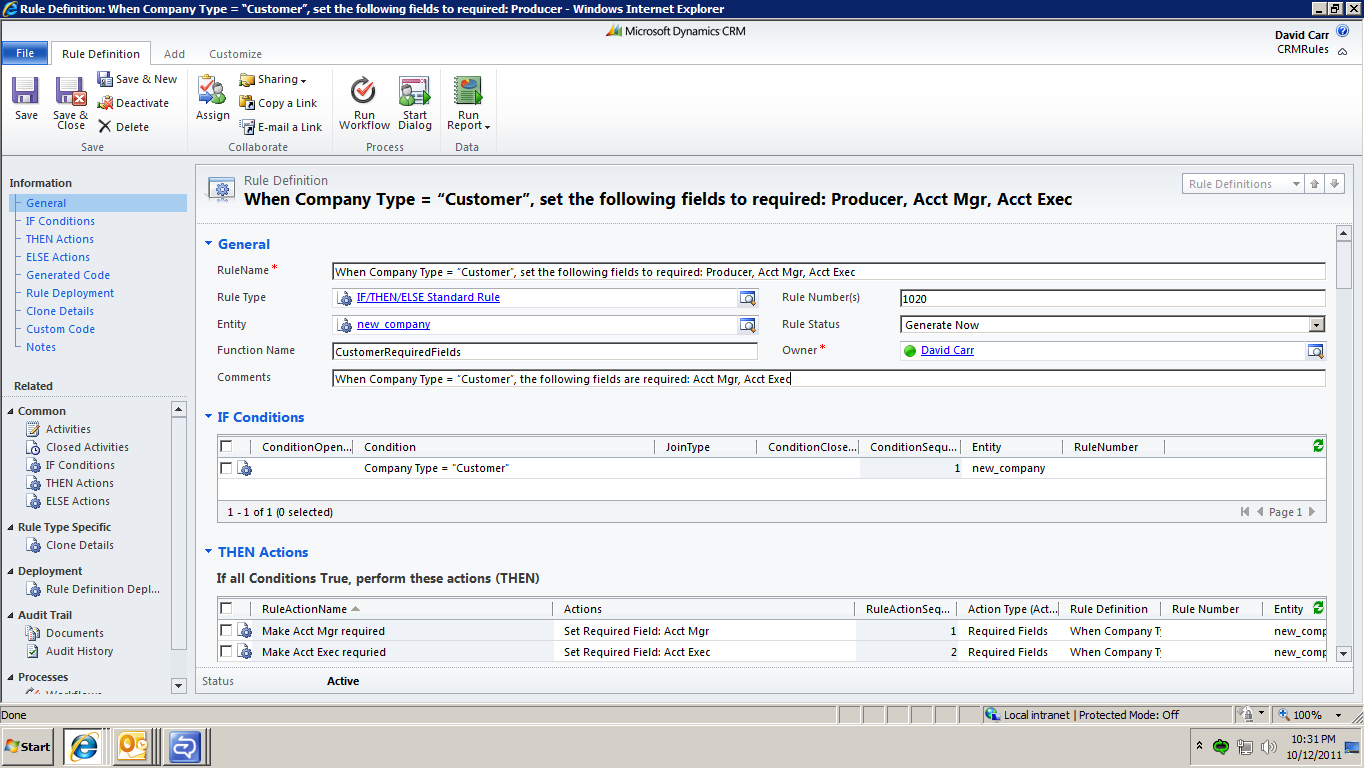This screenshot has height=768, width=1364.
Task: Sort by RuleActionName column header
Action: (x=304, y=609)
